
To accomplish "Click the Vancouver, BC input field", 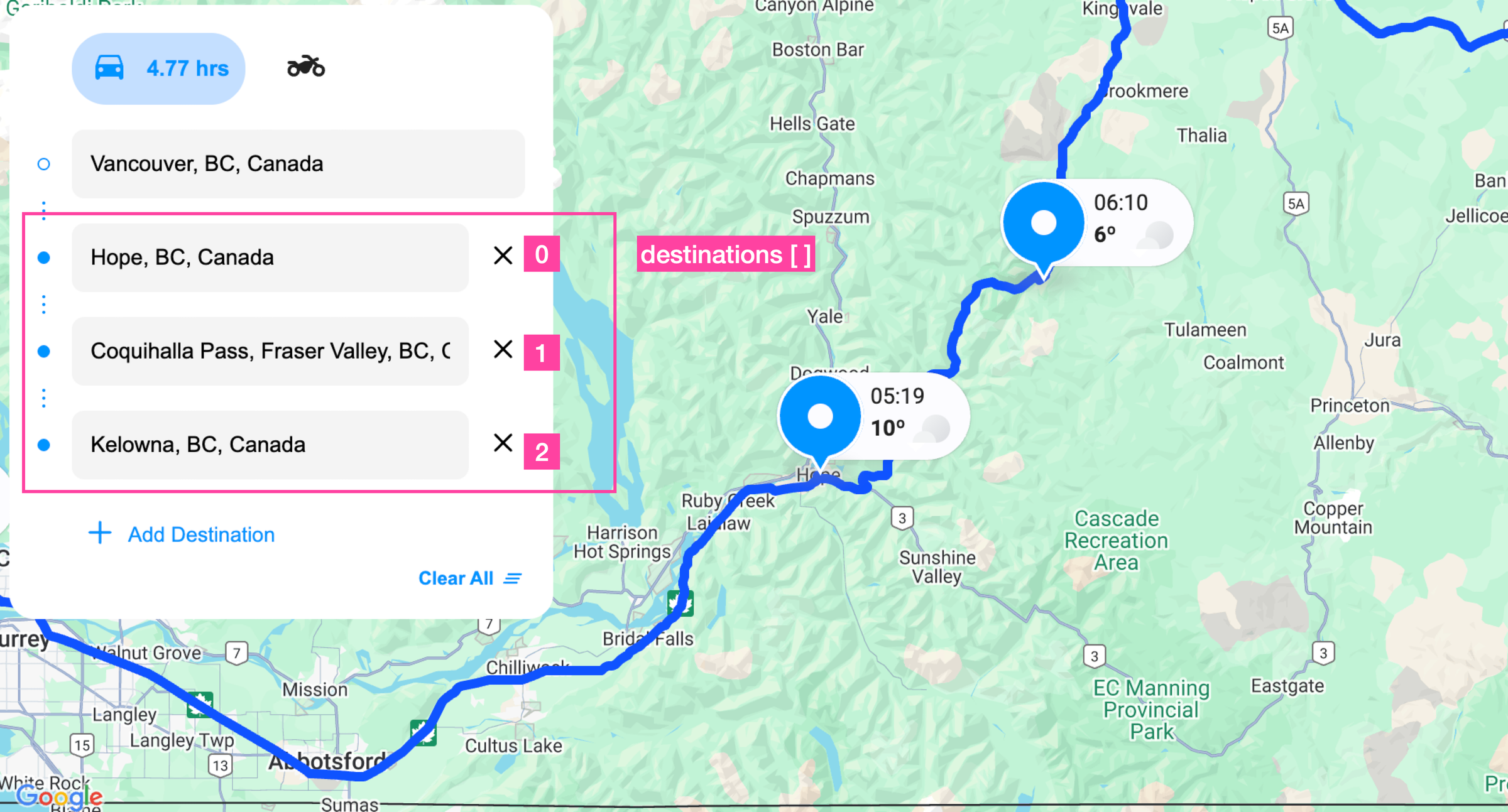I will (298, 164).
